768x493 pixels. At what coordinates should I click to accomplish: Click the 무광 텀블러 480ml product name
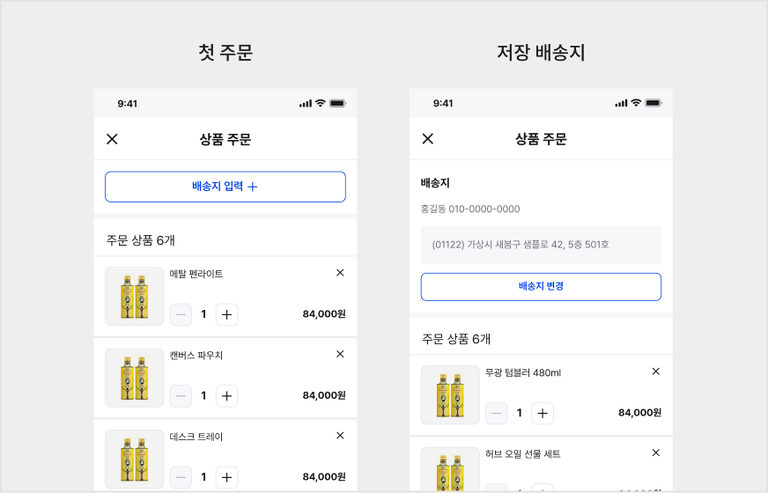523,373
